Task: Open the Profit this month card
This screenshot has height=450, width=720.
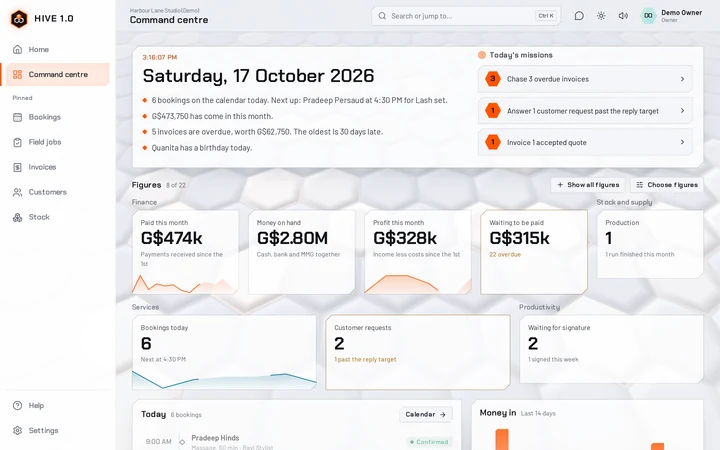Action: click(418, 252)
